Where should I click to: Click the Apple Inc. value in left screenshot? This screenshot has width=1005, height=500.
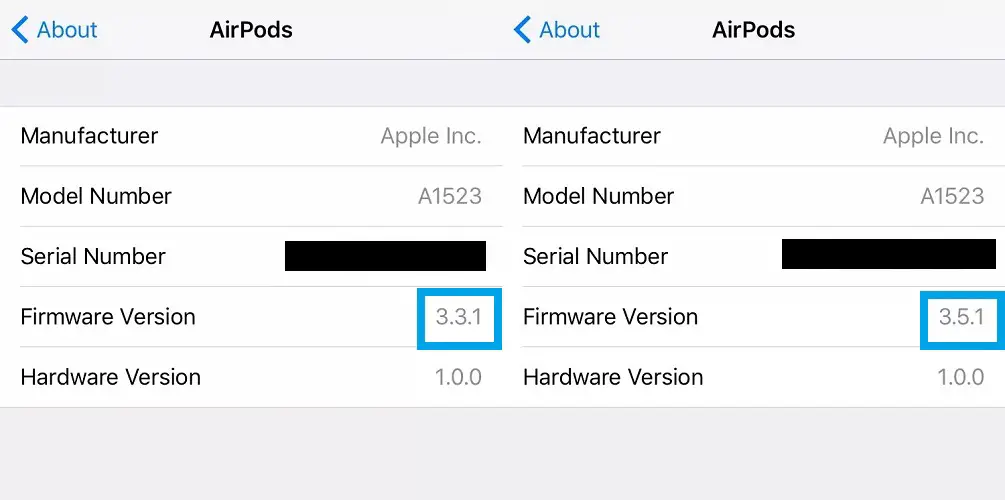coord(431,136)
